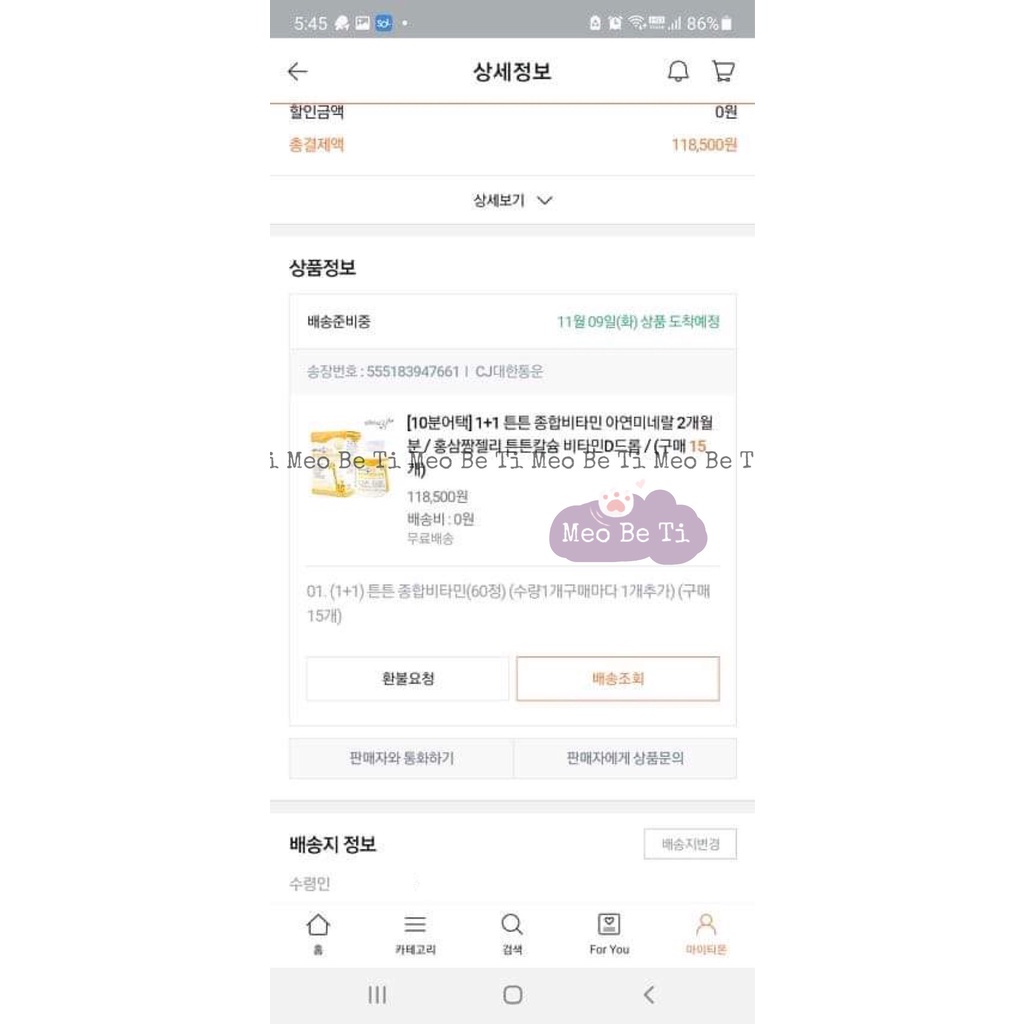Viewport: 1024px width, 1024px height.
Task: Tap the Android back navigation button
Action: [x=648, y=995]
